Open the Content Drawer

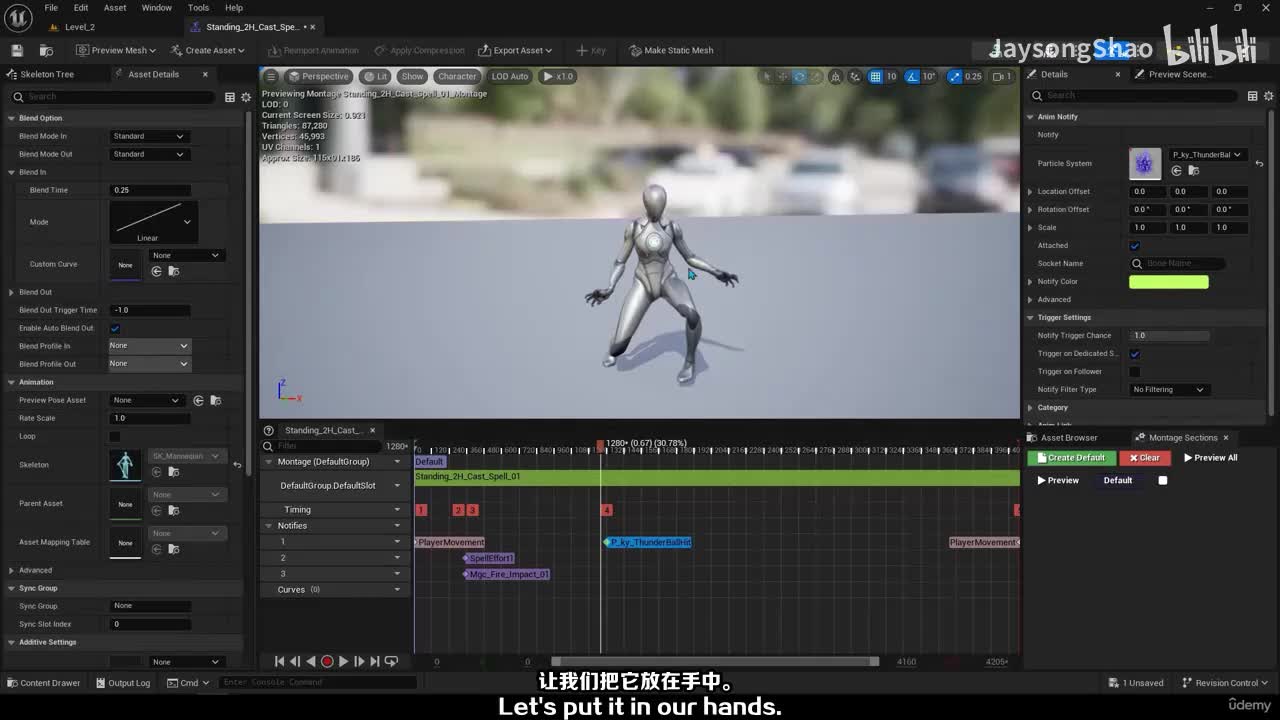tap(43, 683)
